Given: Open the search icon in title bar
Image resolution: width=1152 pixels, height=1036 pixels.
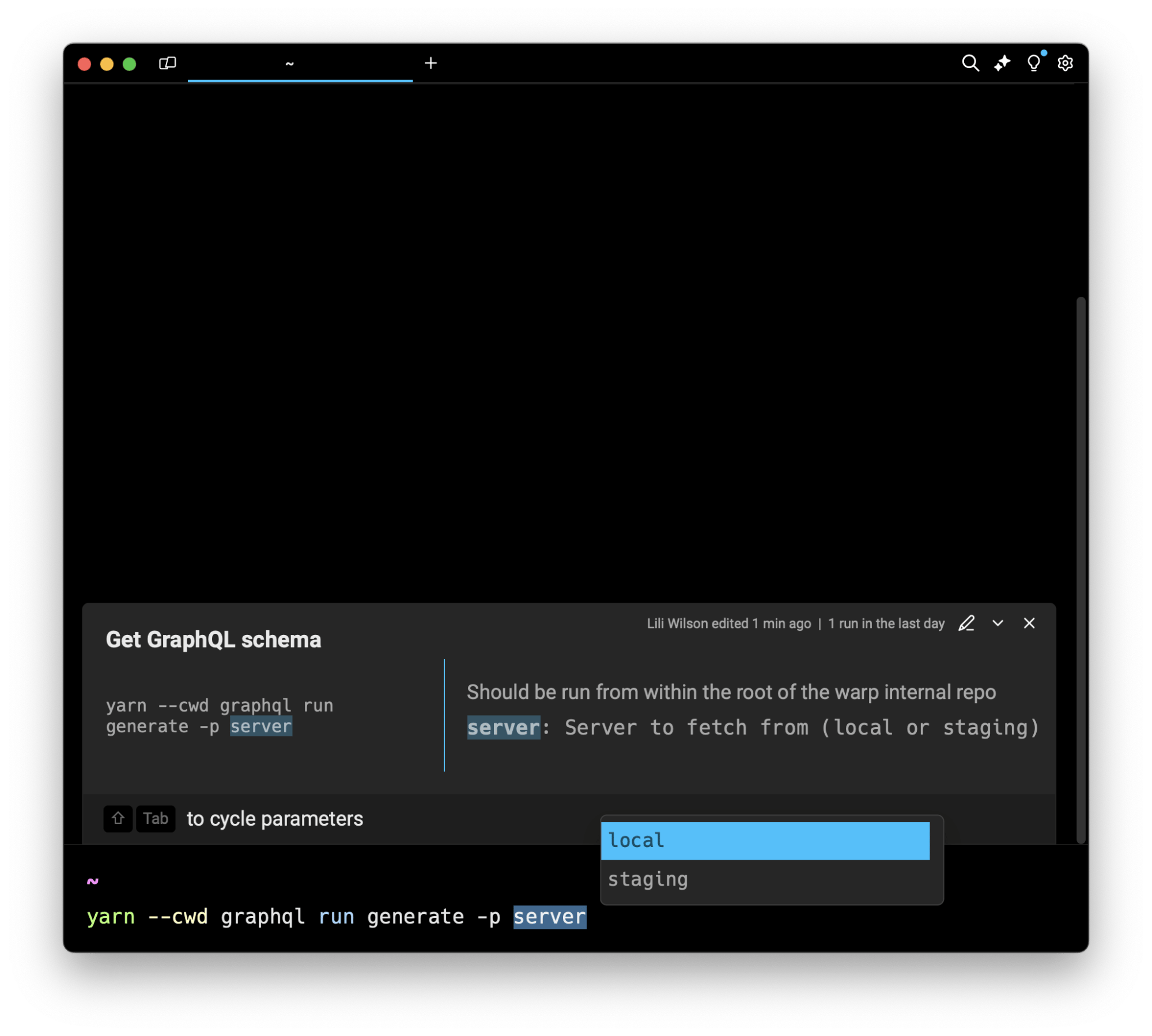Looking at the screenshot, I should point(970,63).
